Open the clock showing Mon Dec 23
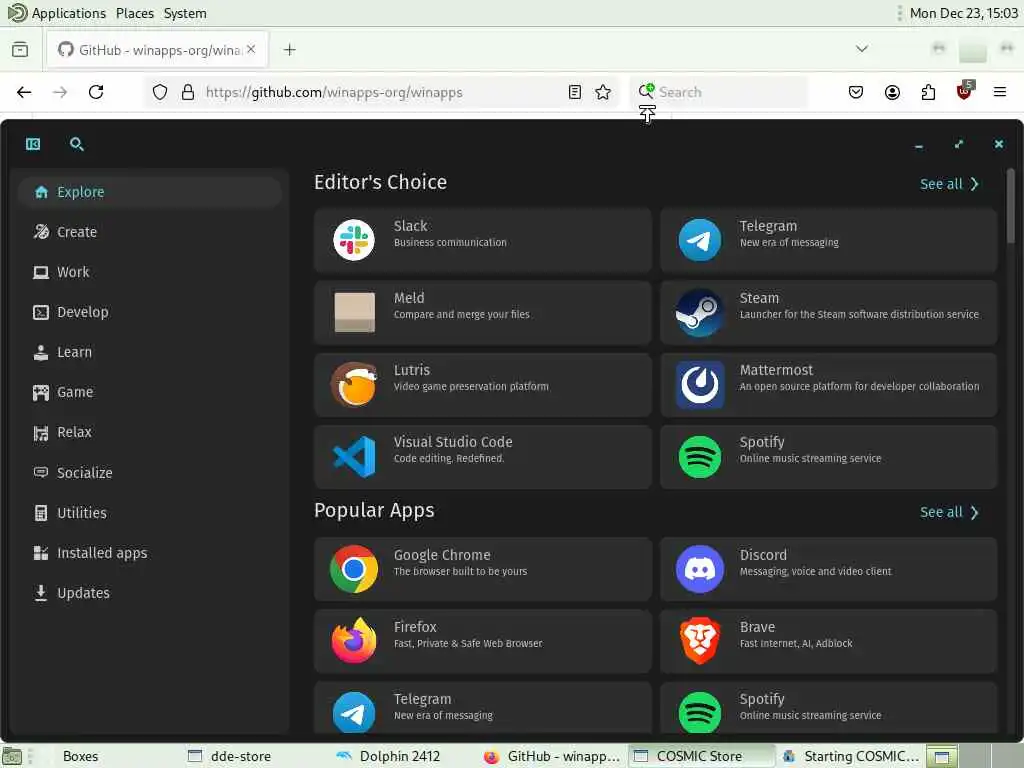1024x768 pixels. pyautogui.click(x=964, y=13)
